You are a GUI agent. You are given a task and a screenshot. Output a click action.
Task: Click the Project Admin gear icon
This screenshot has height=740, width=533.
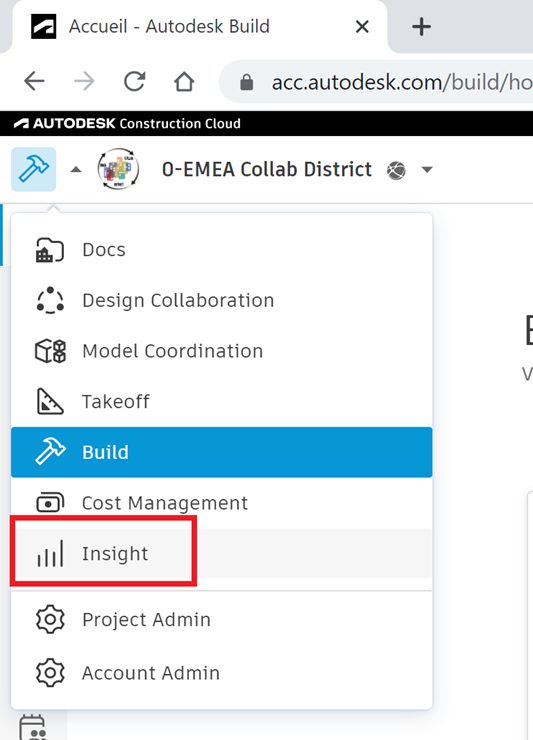[x=50, y=620]
